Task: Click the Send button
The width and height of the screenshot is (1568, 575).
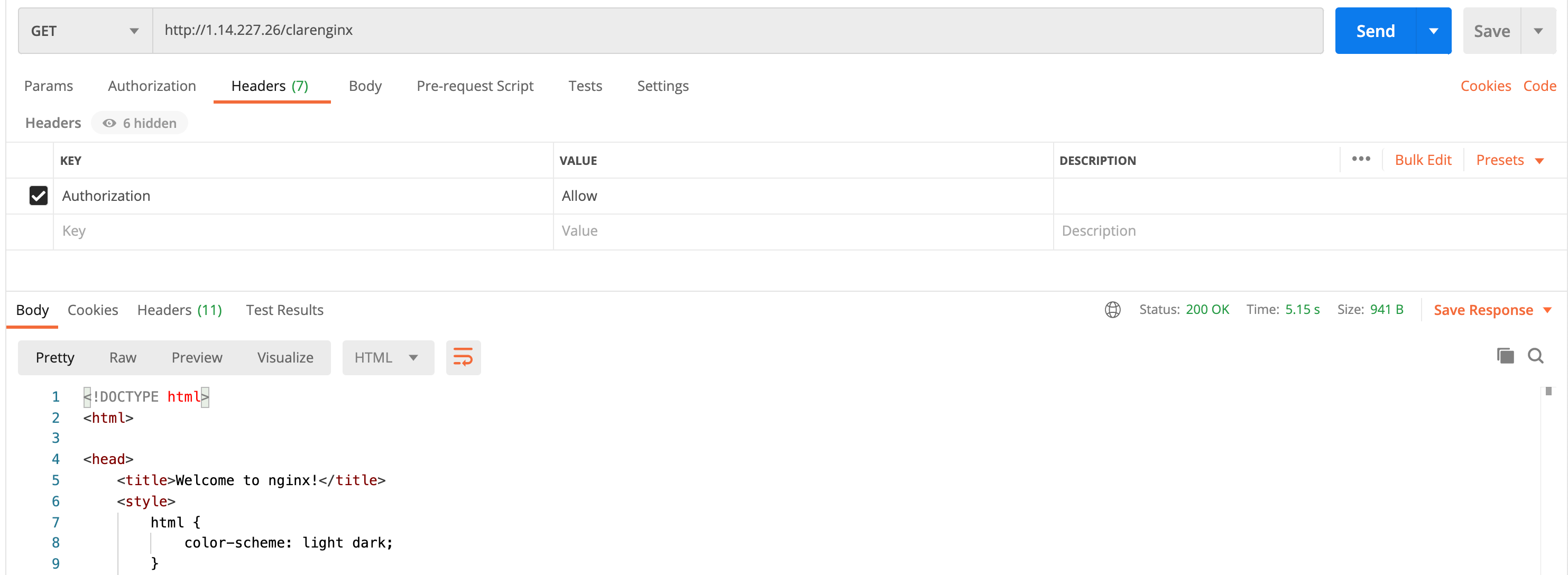Action: pos(1375,31)
